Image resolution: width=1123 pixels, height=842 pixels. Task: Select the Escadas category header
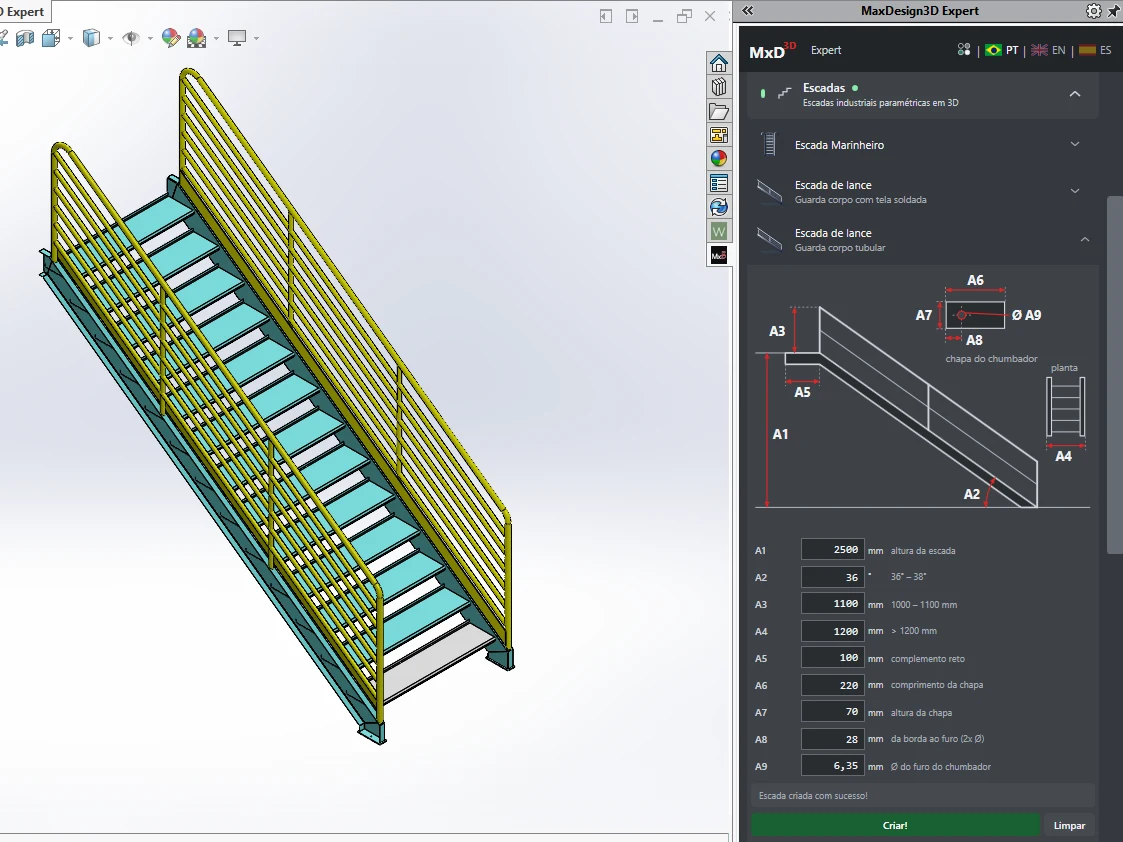[x=922, y=95]
